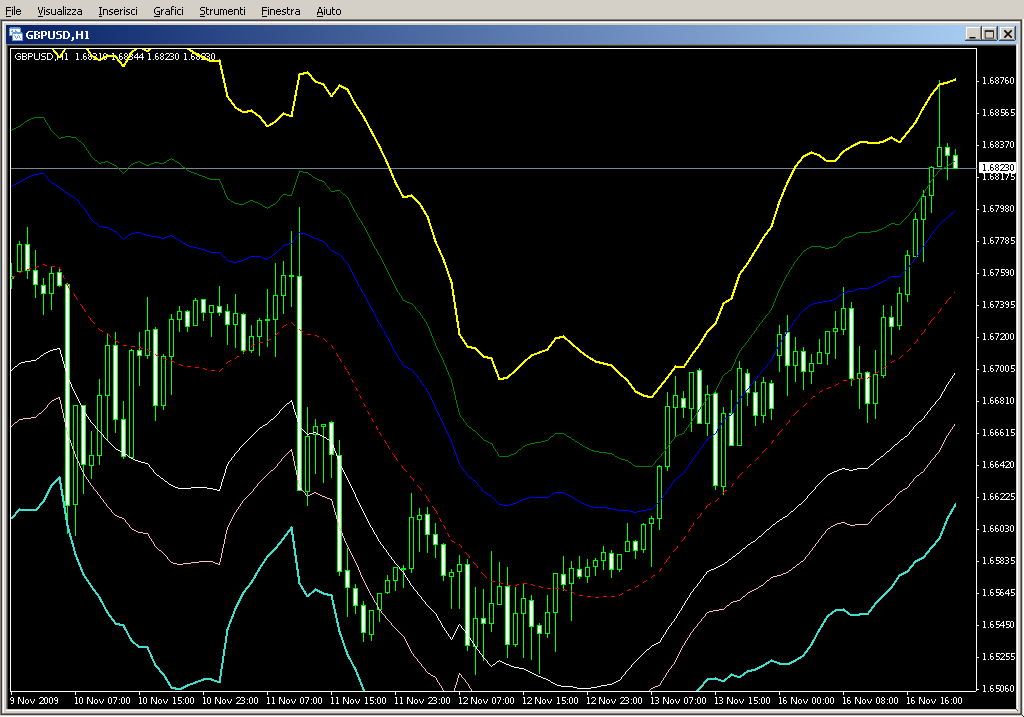Click the 1.68370 price axis label

click(x=999, y=145)
